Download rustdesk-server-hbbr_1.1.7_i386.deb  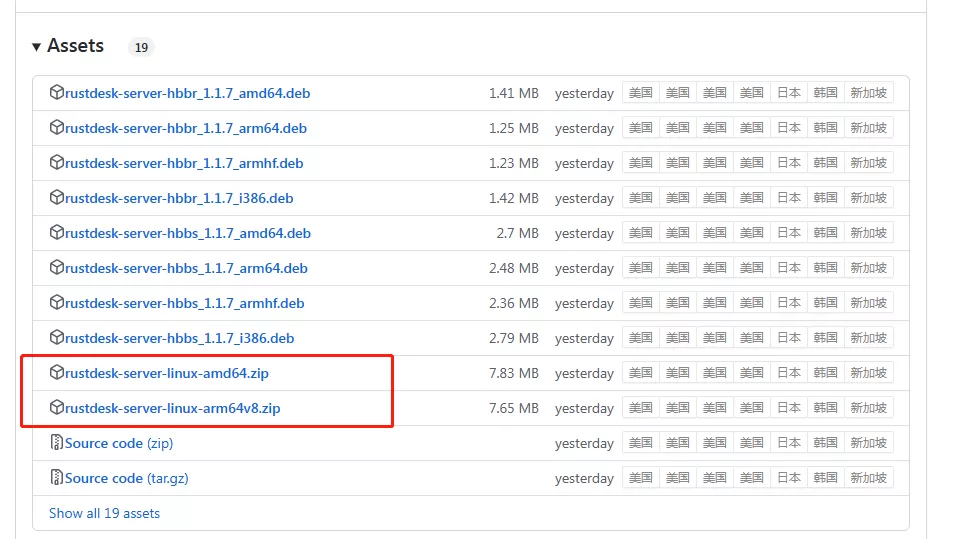coord(179,198)
